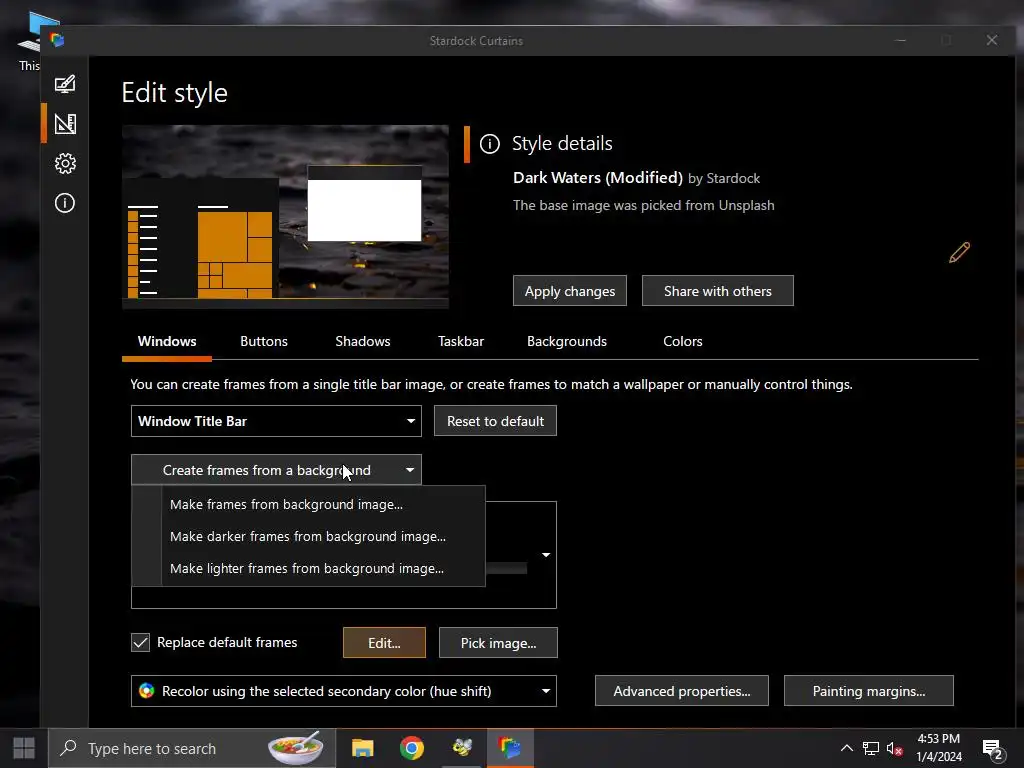
Task: Open the notification center icon
Action: [x=993, y=750]
